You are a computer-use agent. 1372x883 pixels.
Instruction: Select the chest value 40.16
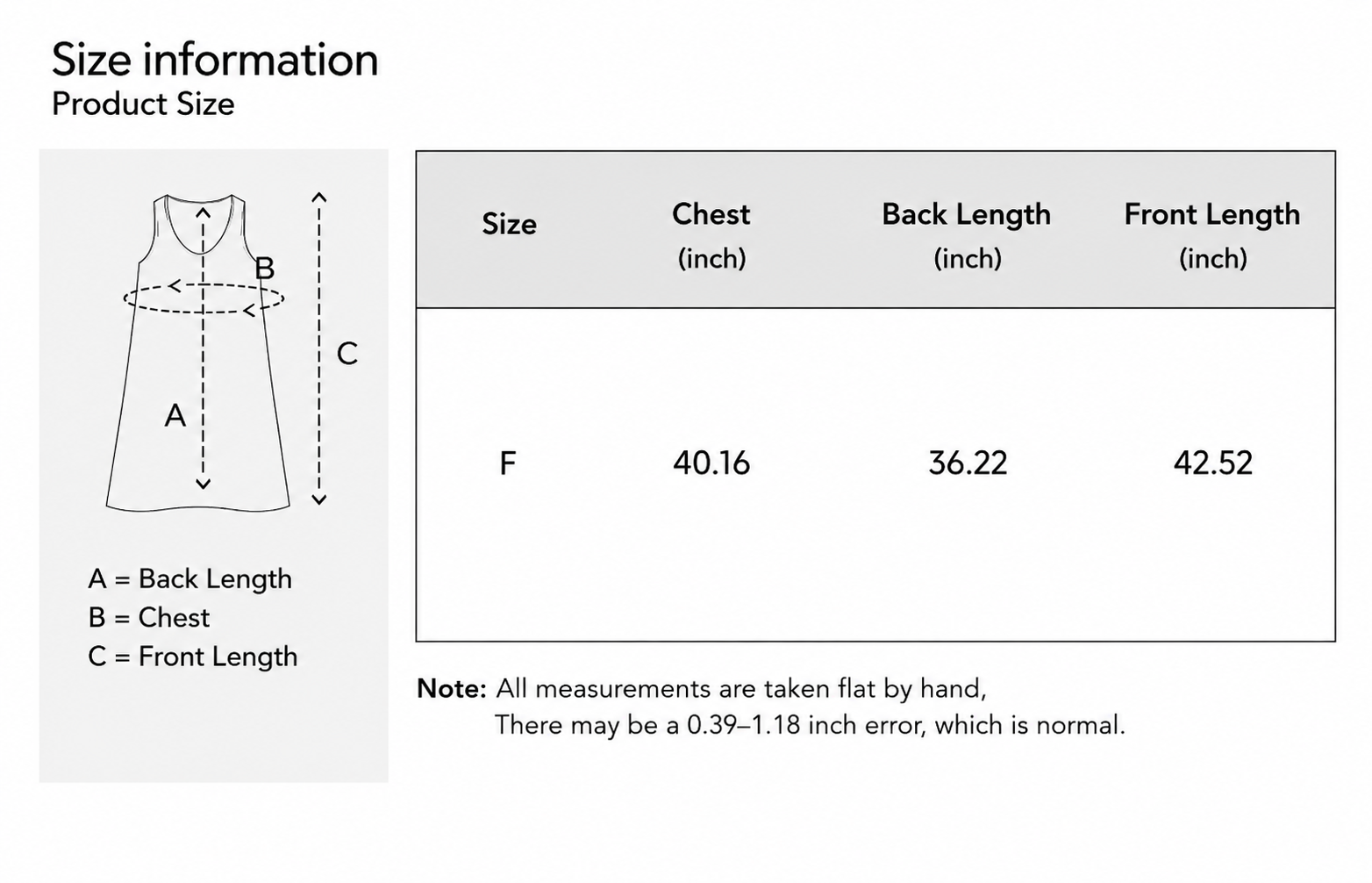tap(711, 463)
